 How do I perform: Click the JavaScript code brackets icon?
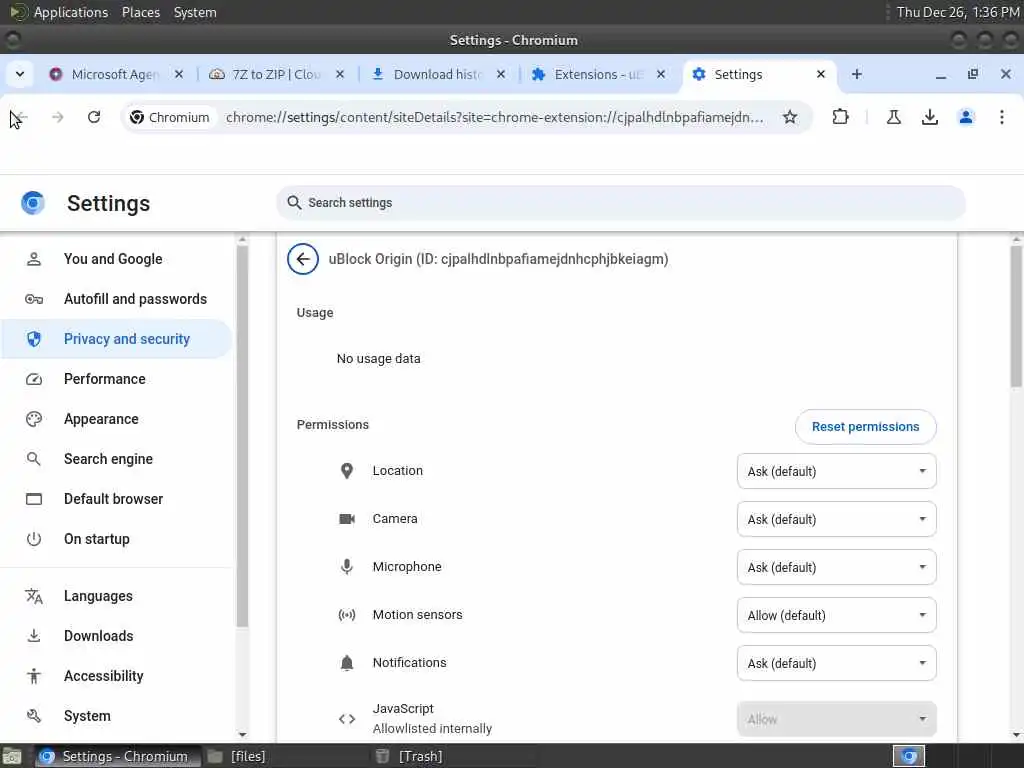tap(347, 719)
